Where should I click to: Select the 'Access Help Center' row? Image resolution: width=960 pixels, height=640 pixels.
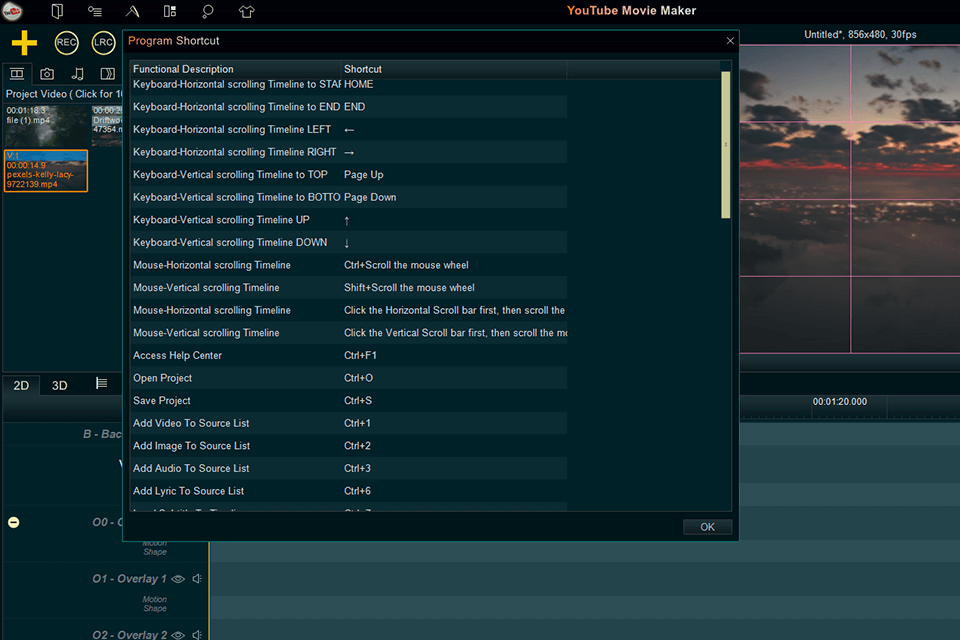348,355
